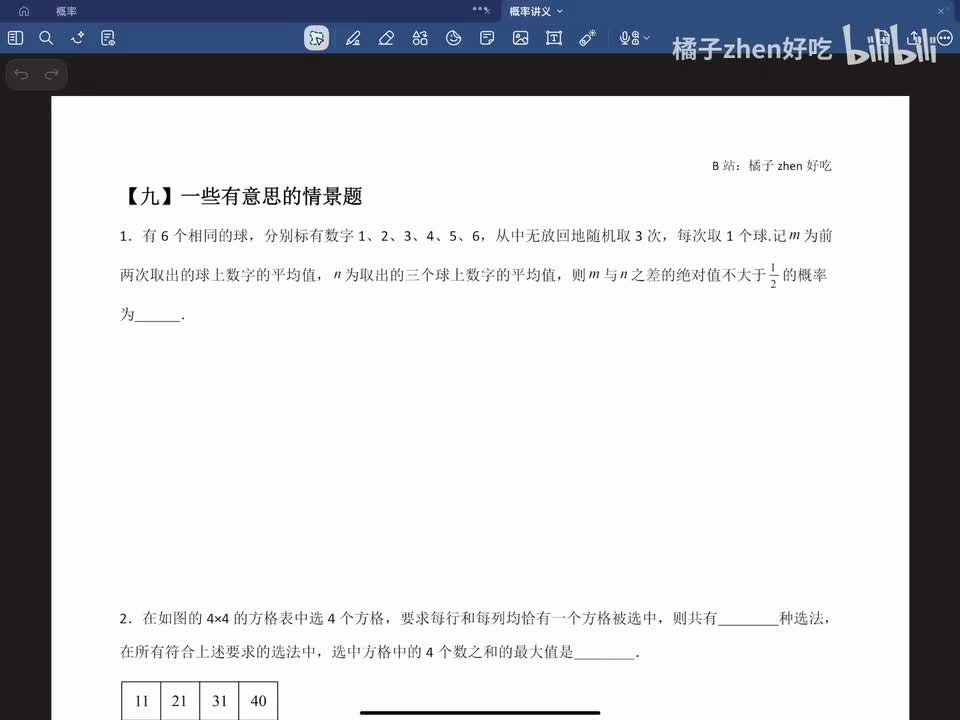Open the stickers tool
960x720 pixels.
[x=454, y=38]
